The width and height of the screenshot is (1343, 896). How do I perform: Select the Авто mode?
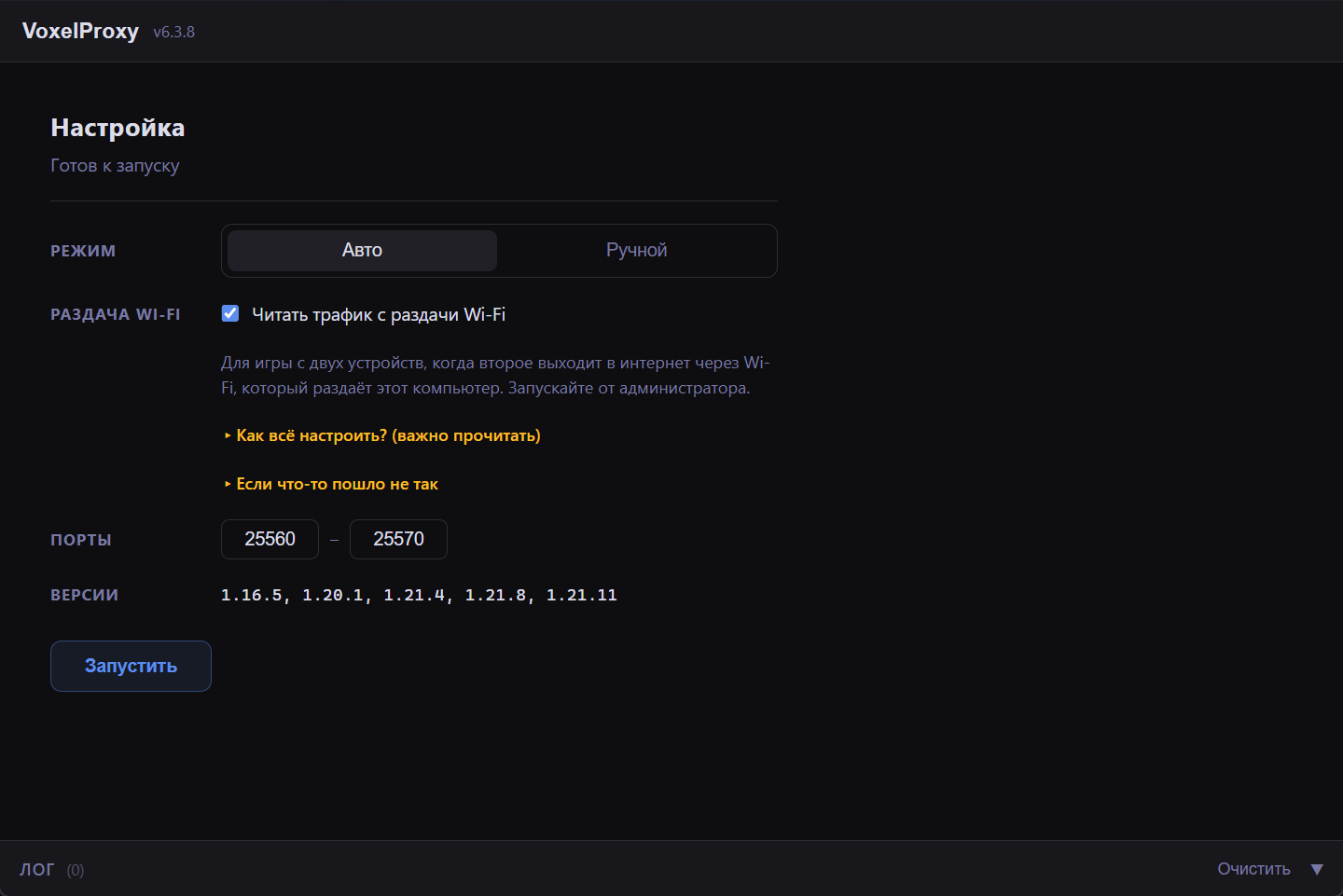[x=362, y=251]
